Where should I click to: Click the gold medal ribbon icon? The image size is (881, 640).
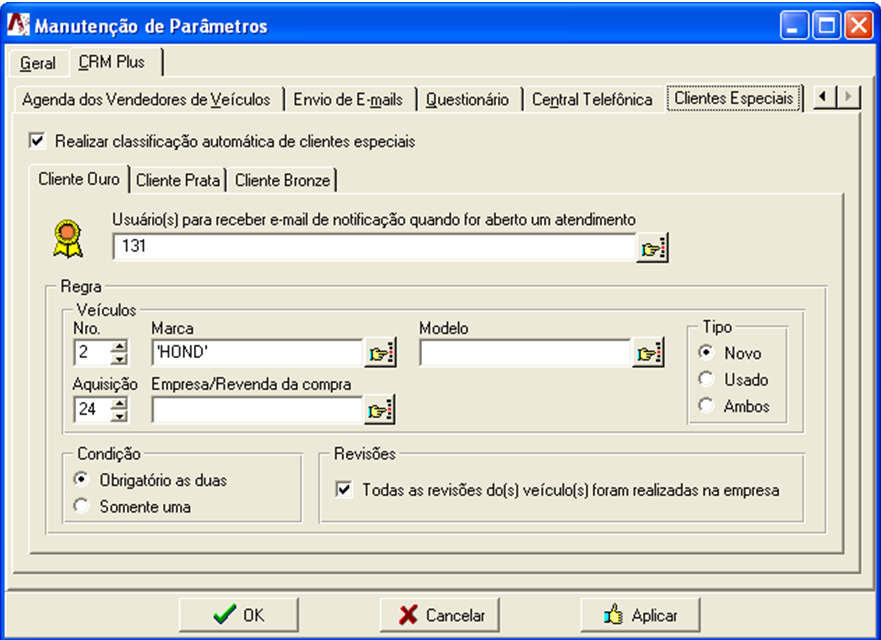tap(67, 238)
